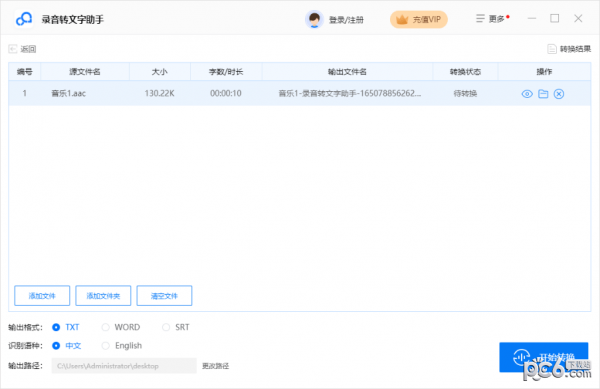The height and width of the screenshot is (389, 600).
Task: Minimize the application window
Action: (x=532, y=18)
